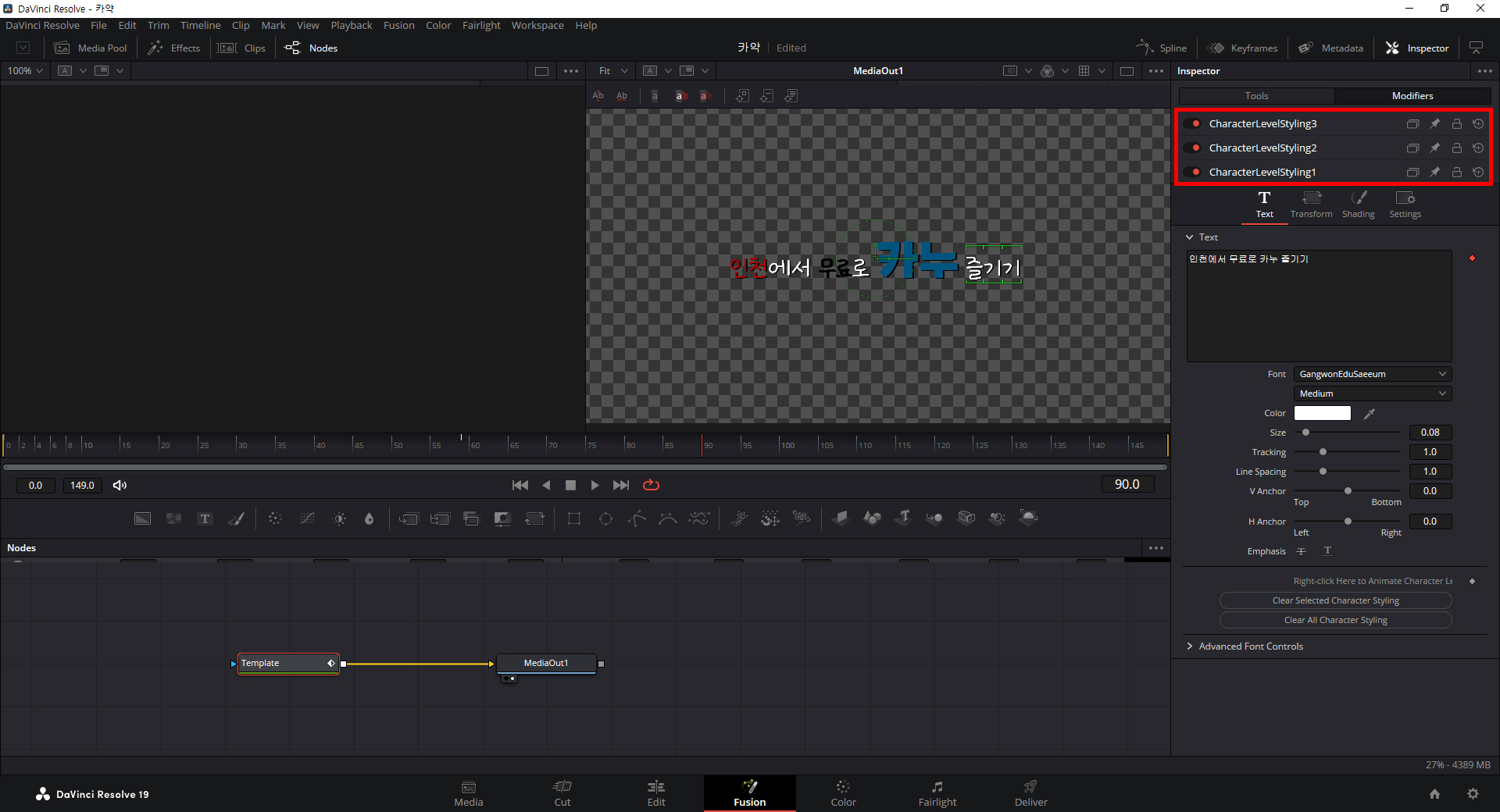Add a Color Curves node from the toolbar

(307, 518)
